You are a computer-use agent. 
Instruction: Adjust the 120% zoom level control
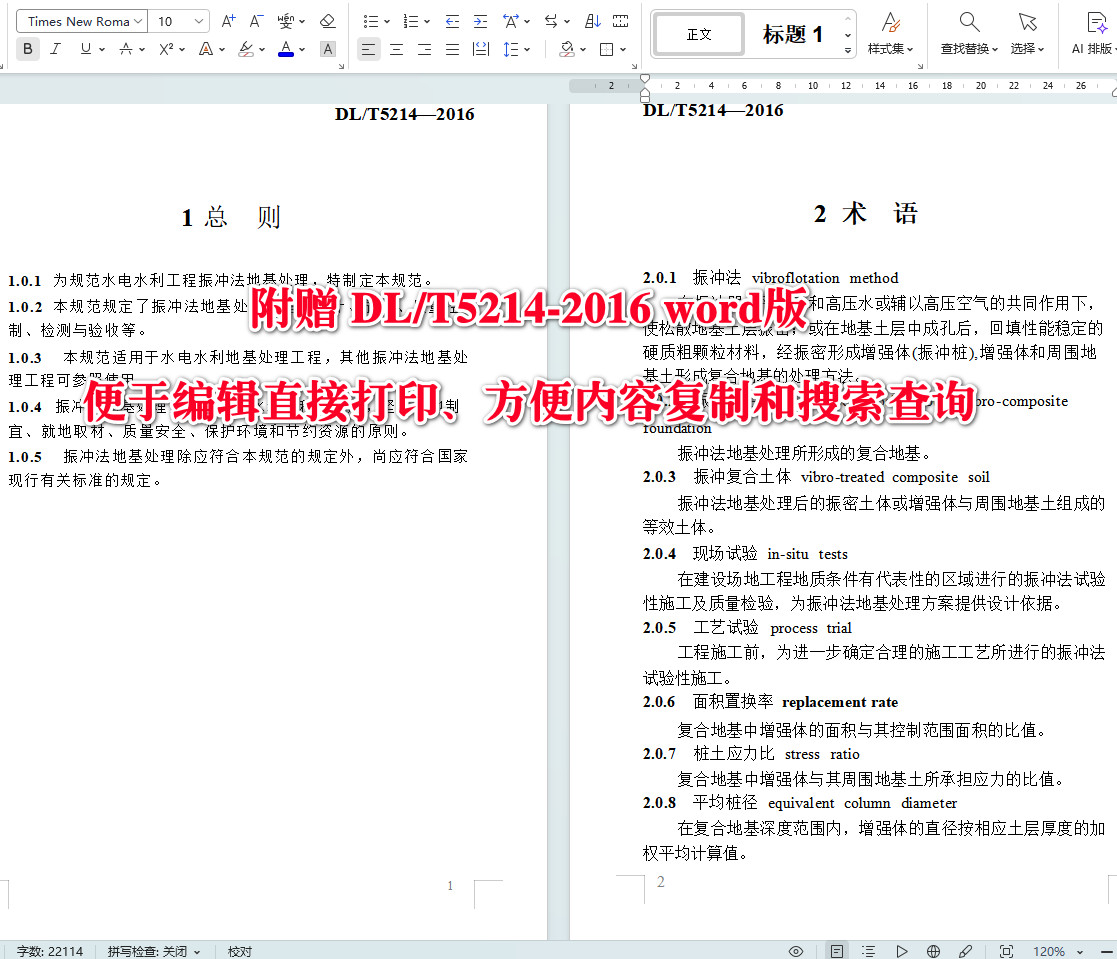pyautogui.click(x=1048, y=951)
